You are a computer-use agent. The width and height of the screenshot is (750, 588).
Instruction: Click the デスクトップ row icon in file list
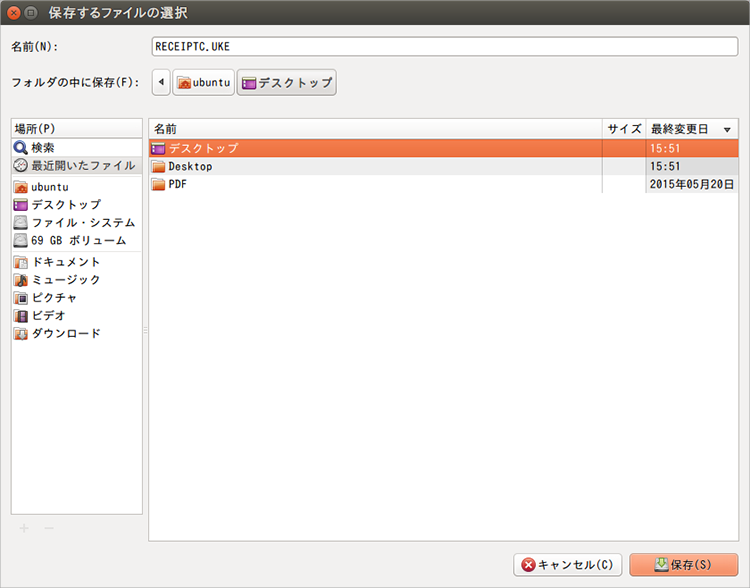click(158, 149)
